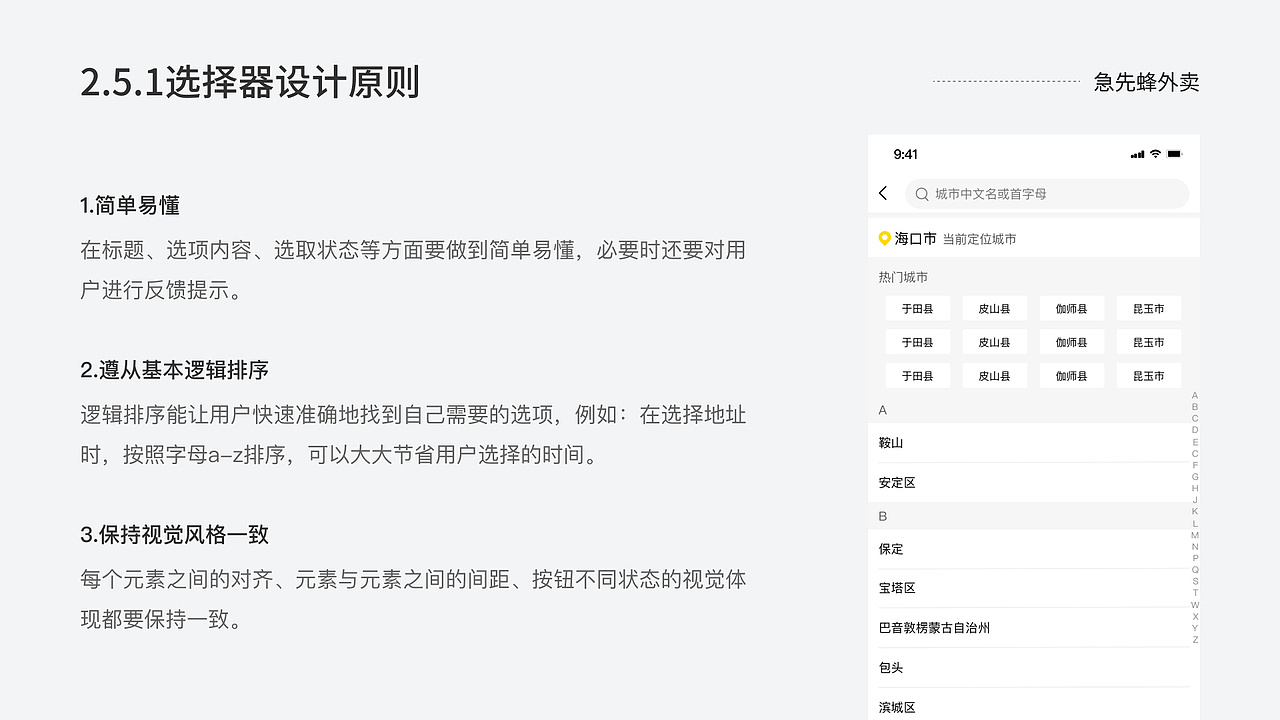
Task: Choose 保定 under section B
Action: [890, 549]
